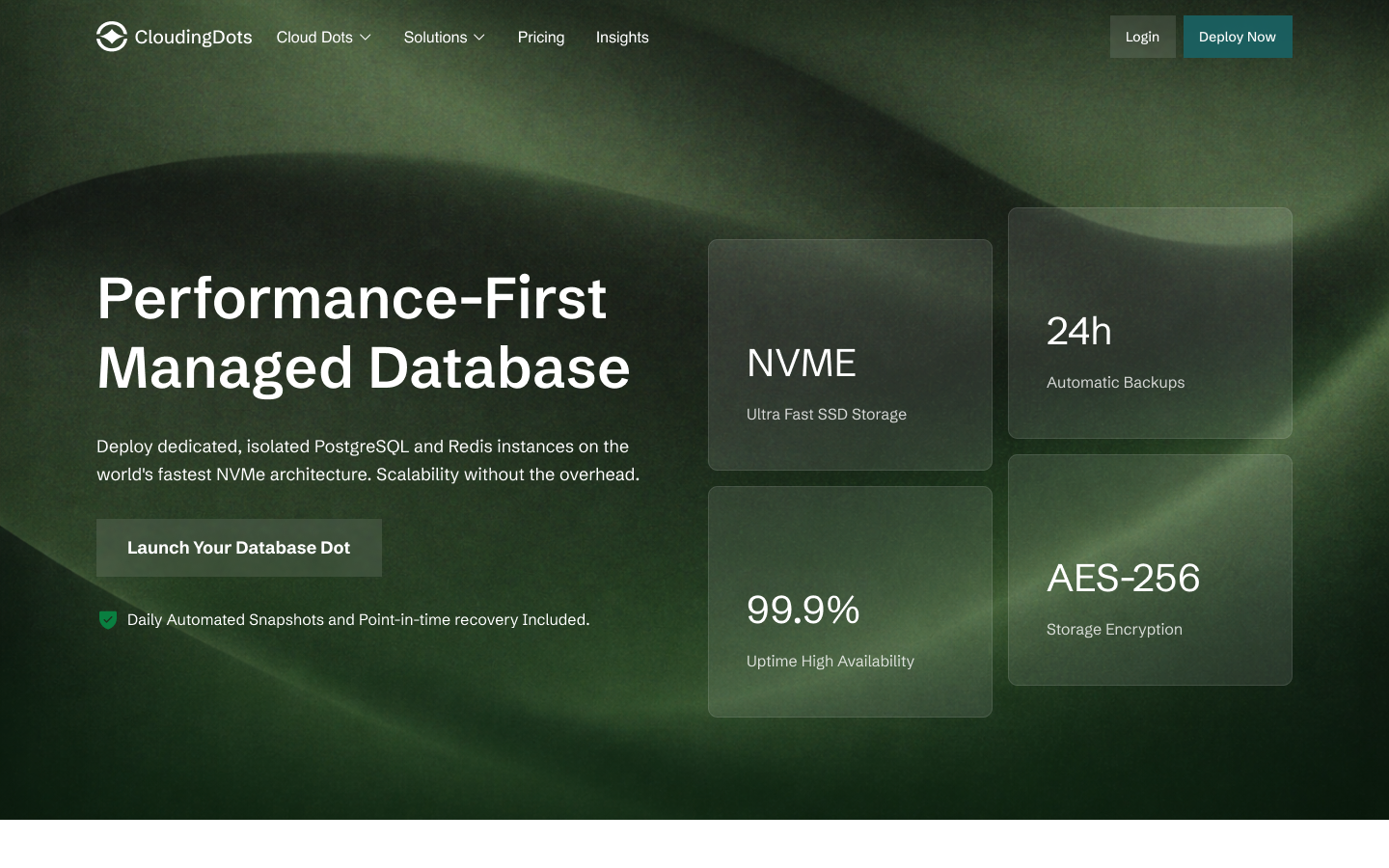Open the Insights page
1389x868 pixels.
622,37
